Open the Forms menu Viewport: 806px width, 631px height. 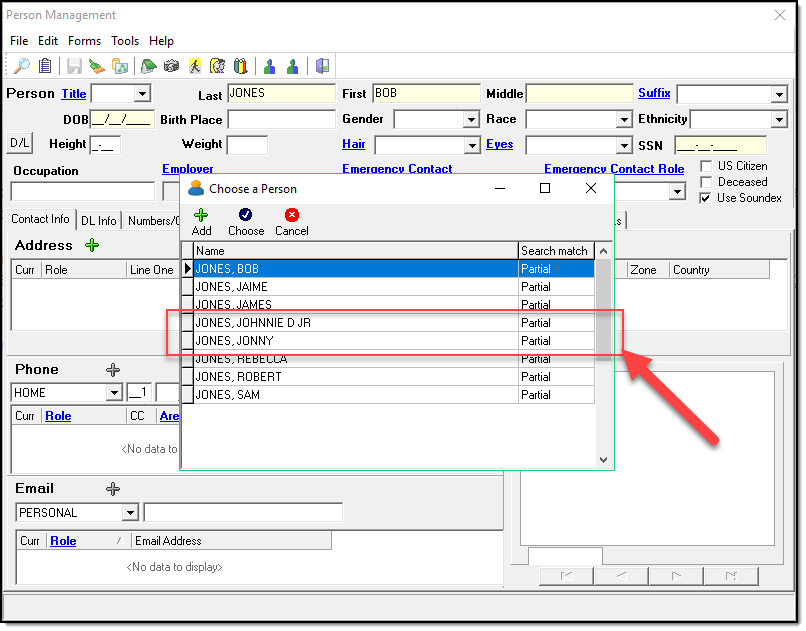(84, 41)
